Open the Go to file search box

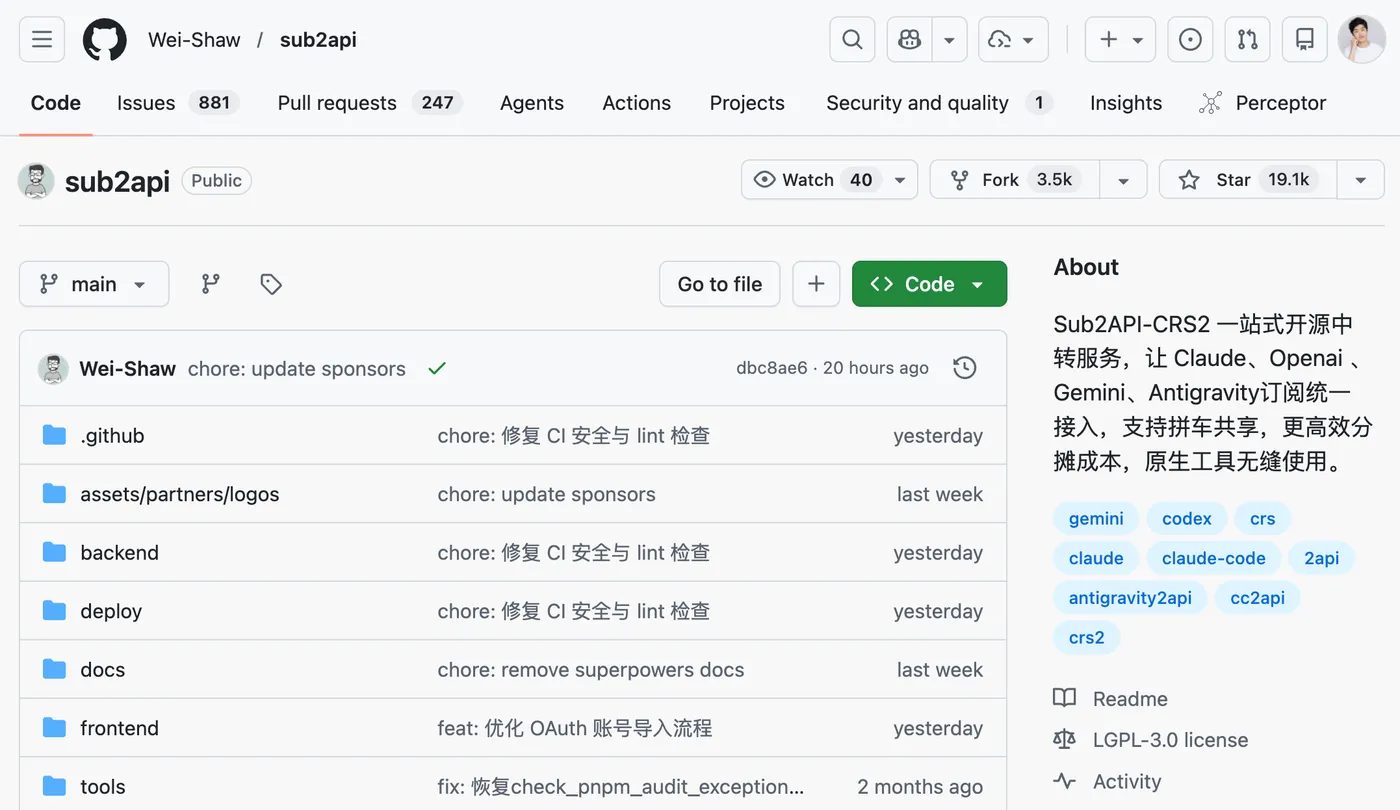[x=720, y=284]
